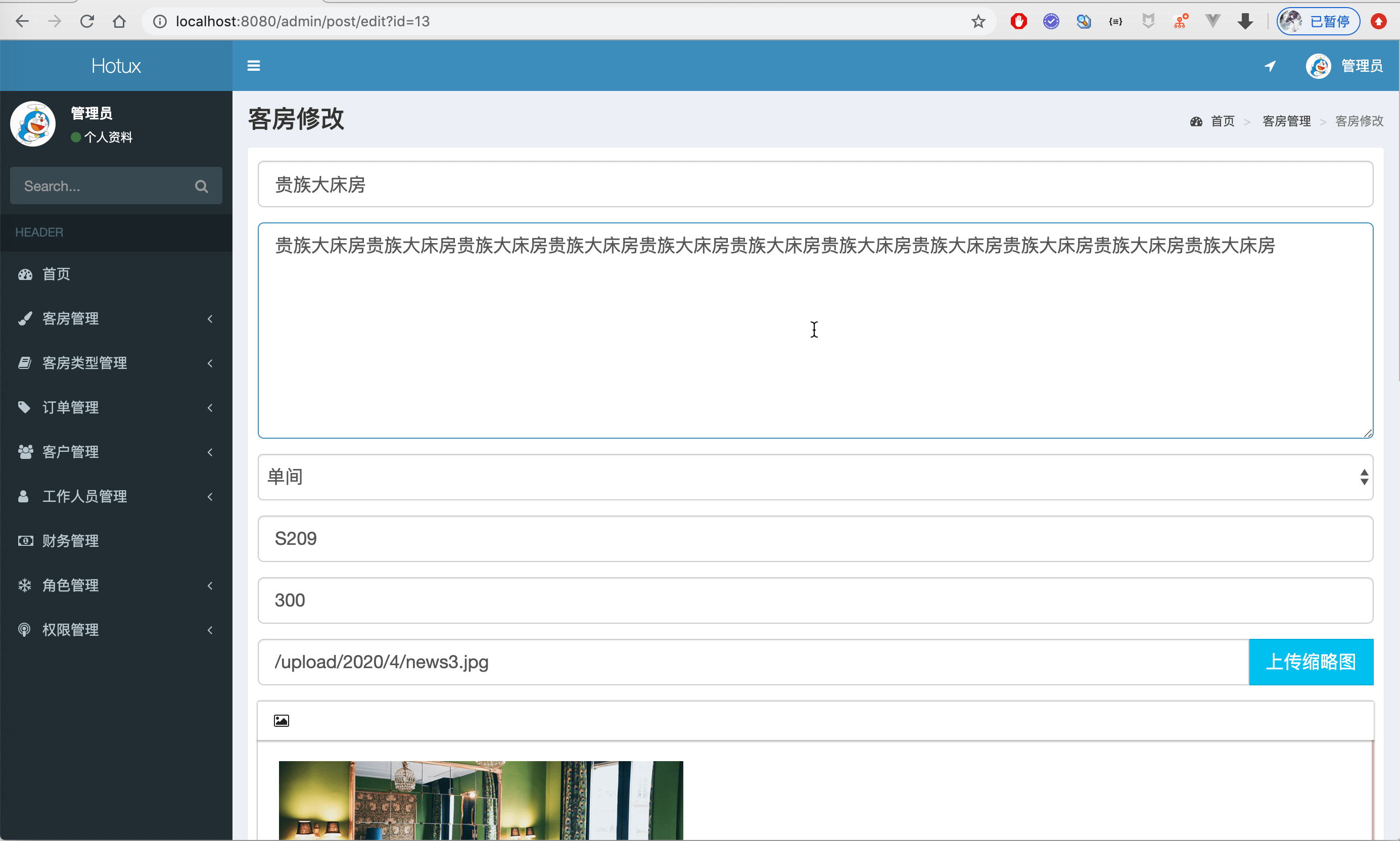Open the hamburger navigation menu
The width and height of the screenshot is (1400, 841).
[253, 65]
